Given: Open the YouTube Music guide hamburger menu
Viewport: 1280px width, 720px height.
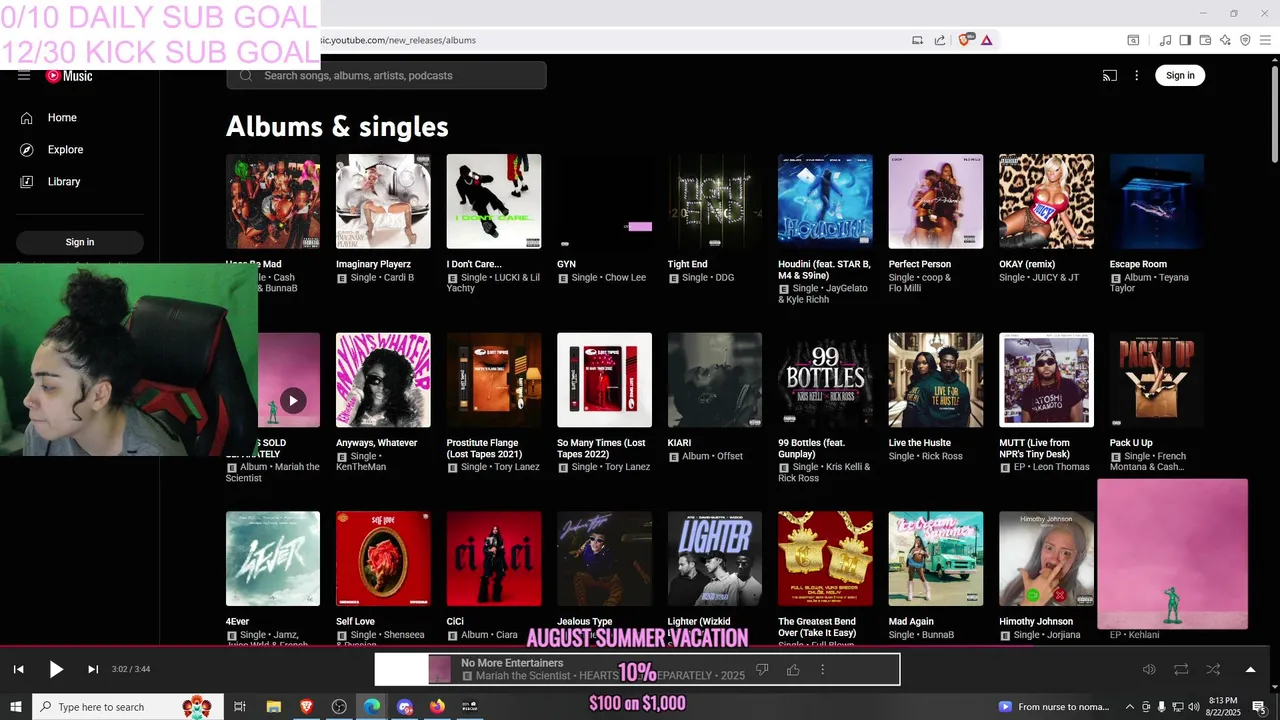Looking at the screenshot, I should (x=24, y=76).
